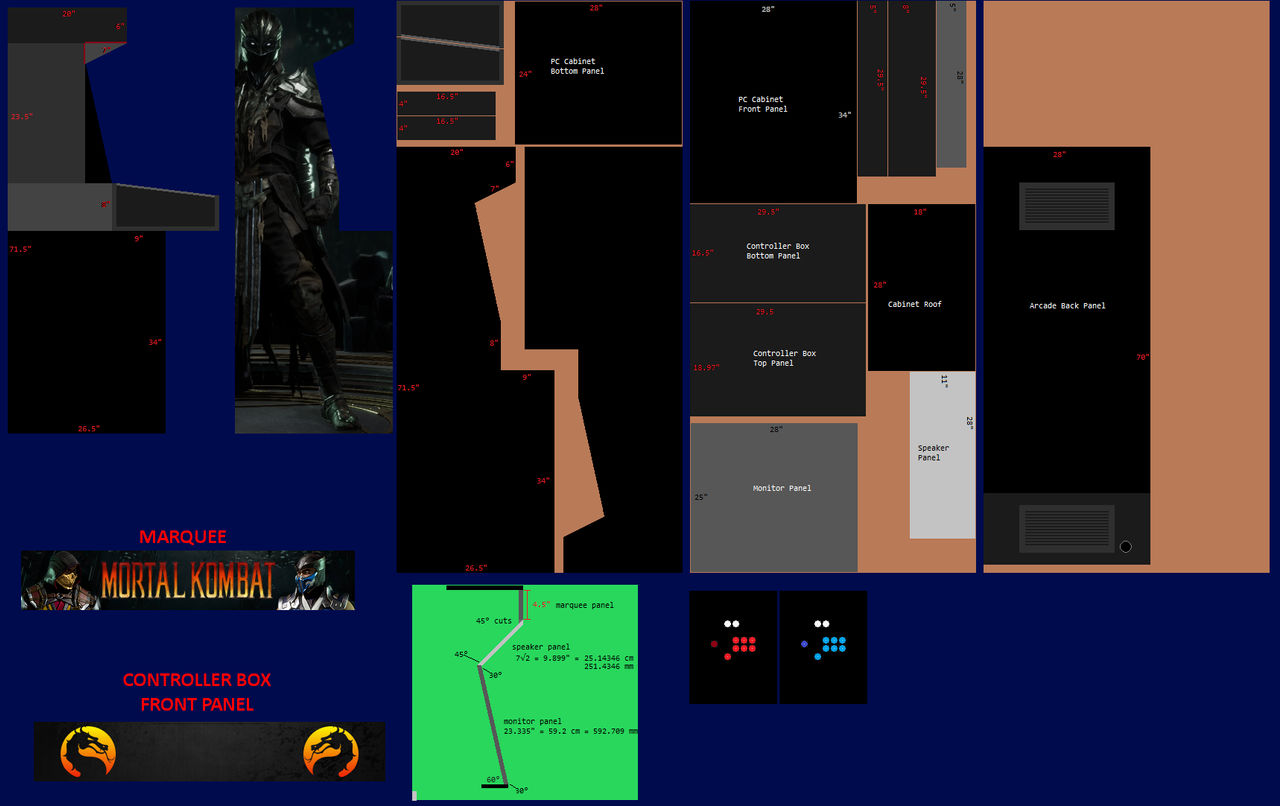The image size is (1280, 806).
Task: Click the "Monitor Panel" label on the gray piece
Action: point(782,488)
